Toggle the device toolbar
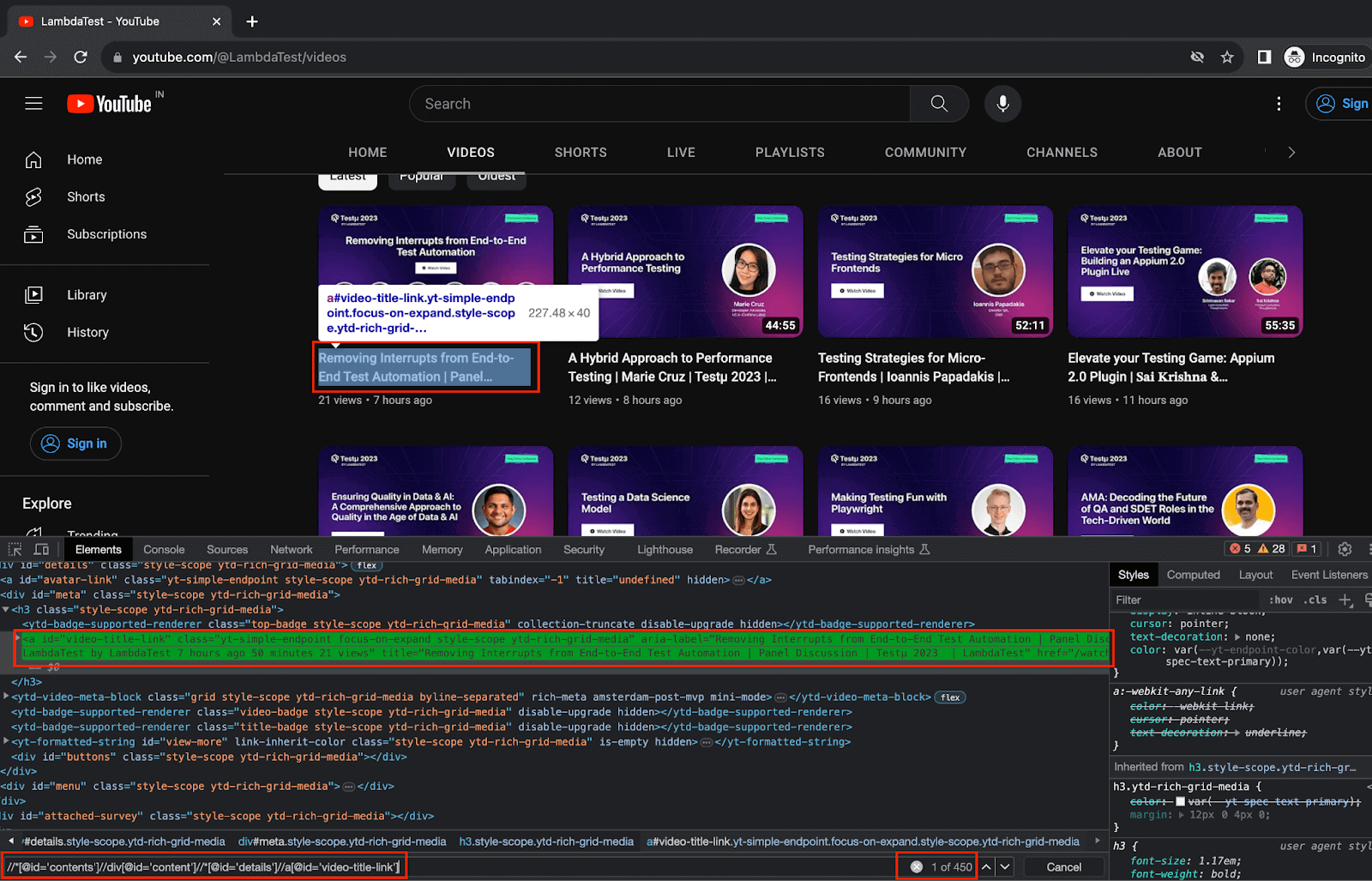 pyautogui.click(x=41, y=550)
